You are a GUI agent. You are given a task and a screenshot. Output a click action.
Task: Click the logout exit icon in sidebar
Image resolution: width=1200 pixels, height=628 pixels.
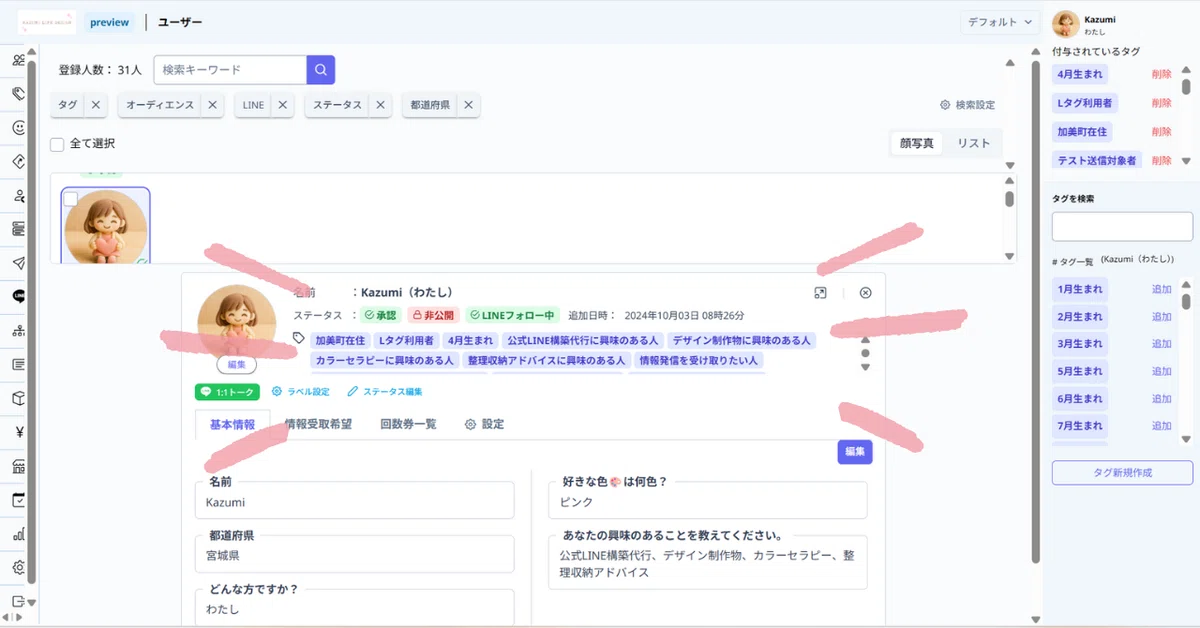(x=19, y=601)
